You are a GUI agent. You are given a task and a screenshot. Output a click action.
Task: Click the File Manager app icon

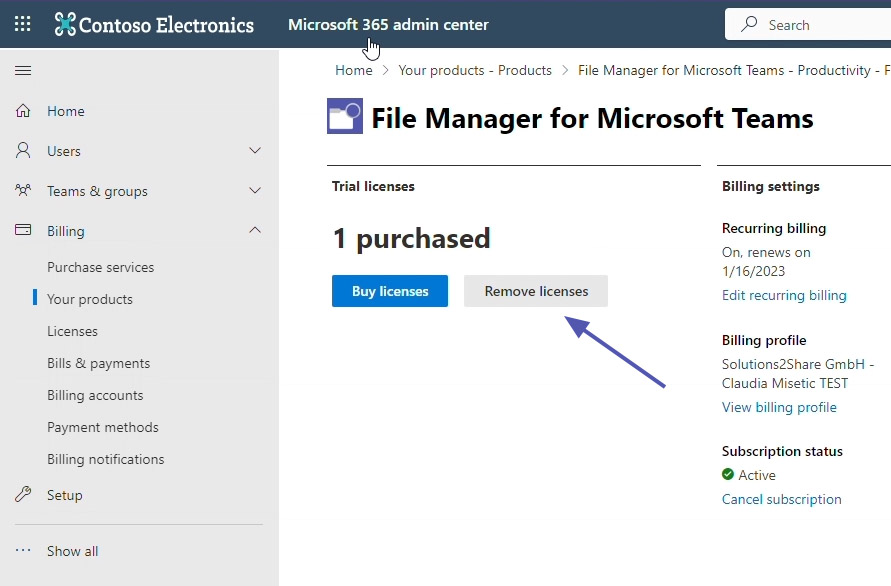point(345,116)
